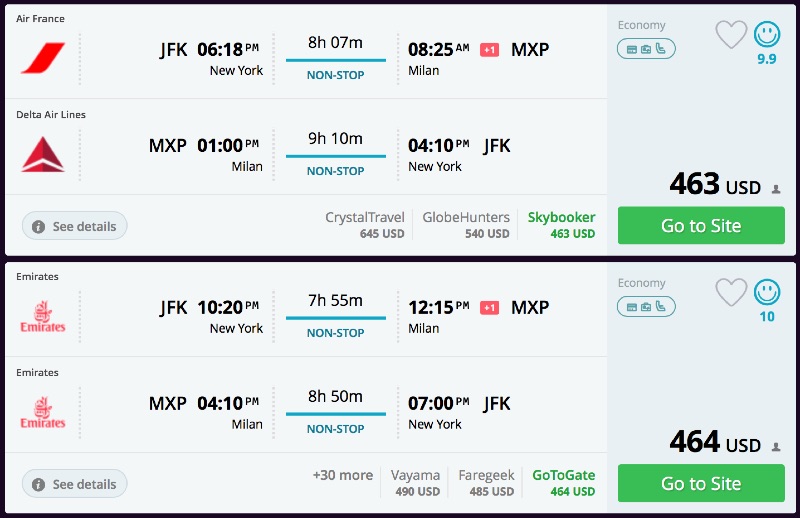Screen dimensions: 800x518
Task: Click the Delta Air Lines logo
Action: pos(43,155)
